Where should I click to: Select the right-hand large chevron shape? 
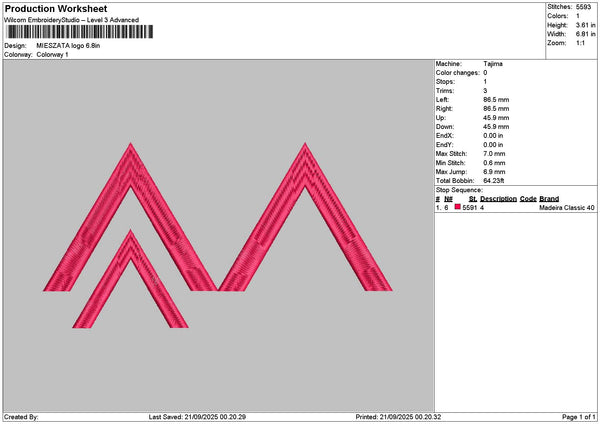305,217
